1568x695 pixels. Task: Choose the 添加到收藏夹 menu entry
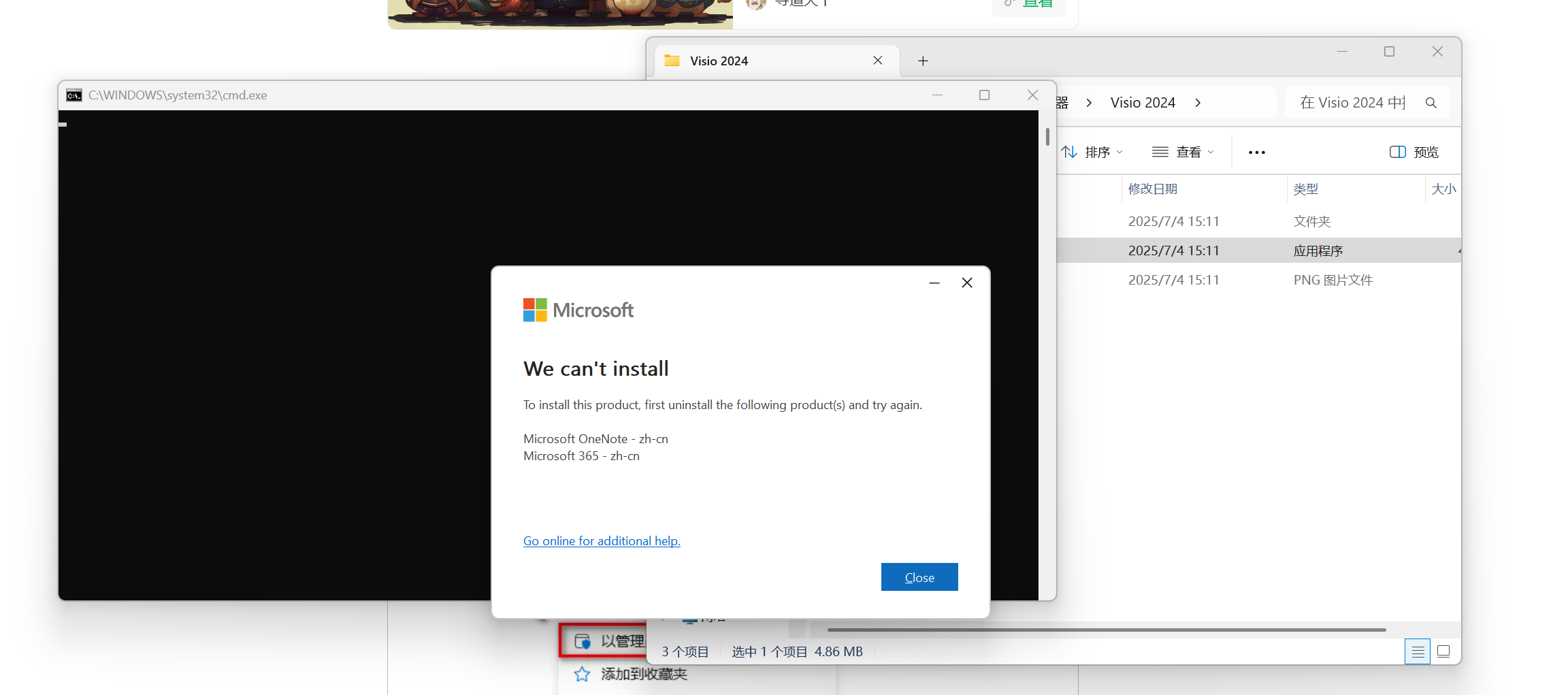pos(643,675)
